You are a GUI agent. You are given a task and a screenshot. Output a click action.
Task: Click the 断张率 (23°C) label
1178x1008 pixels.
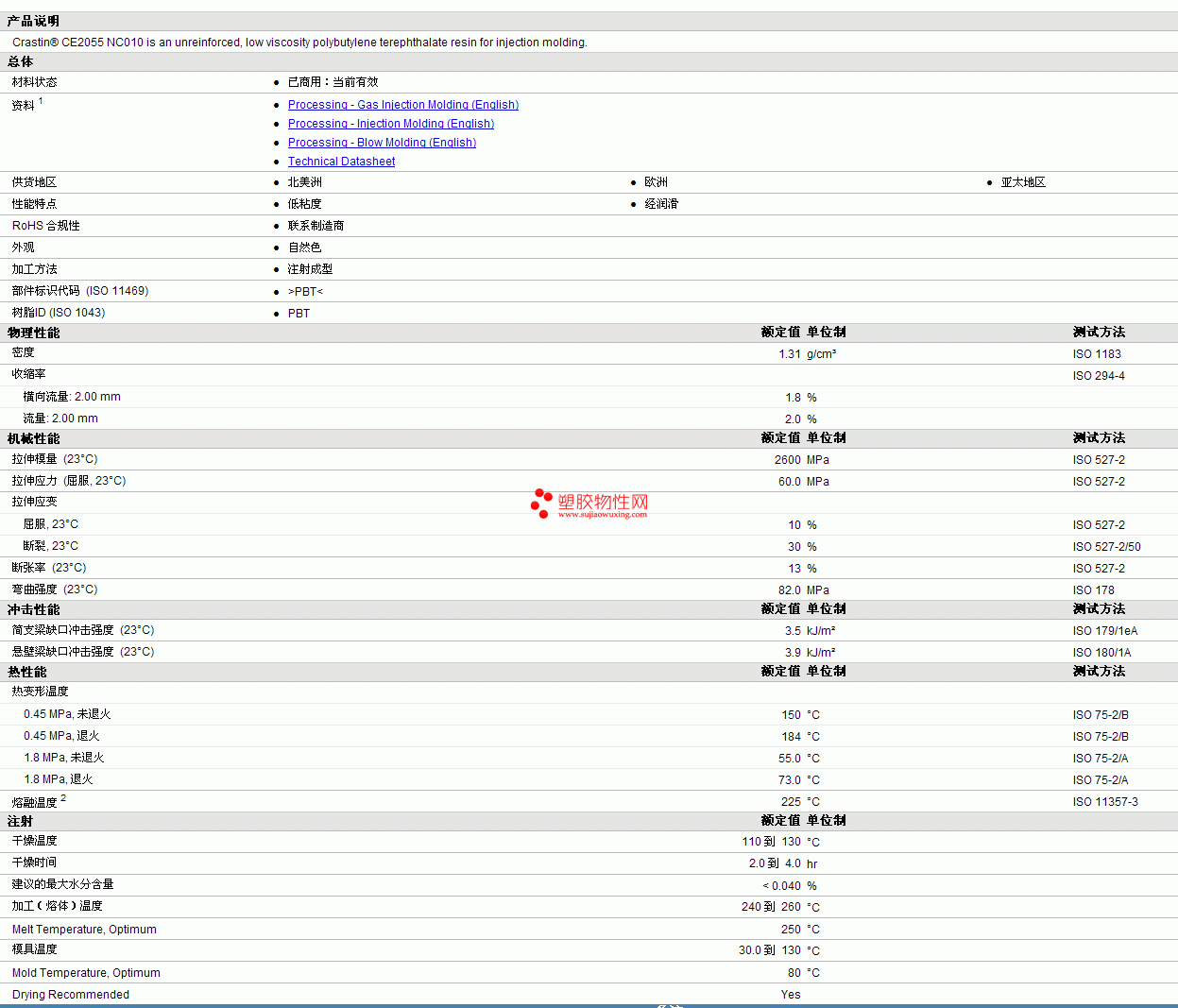pos(49,568)
